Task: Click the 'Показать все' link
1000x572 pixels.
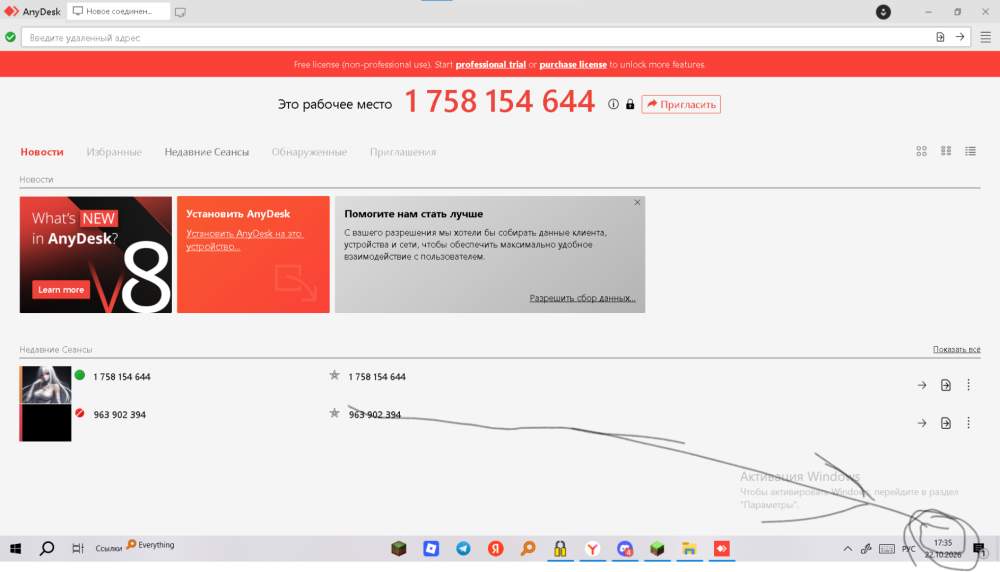Action: (957, 349)
